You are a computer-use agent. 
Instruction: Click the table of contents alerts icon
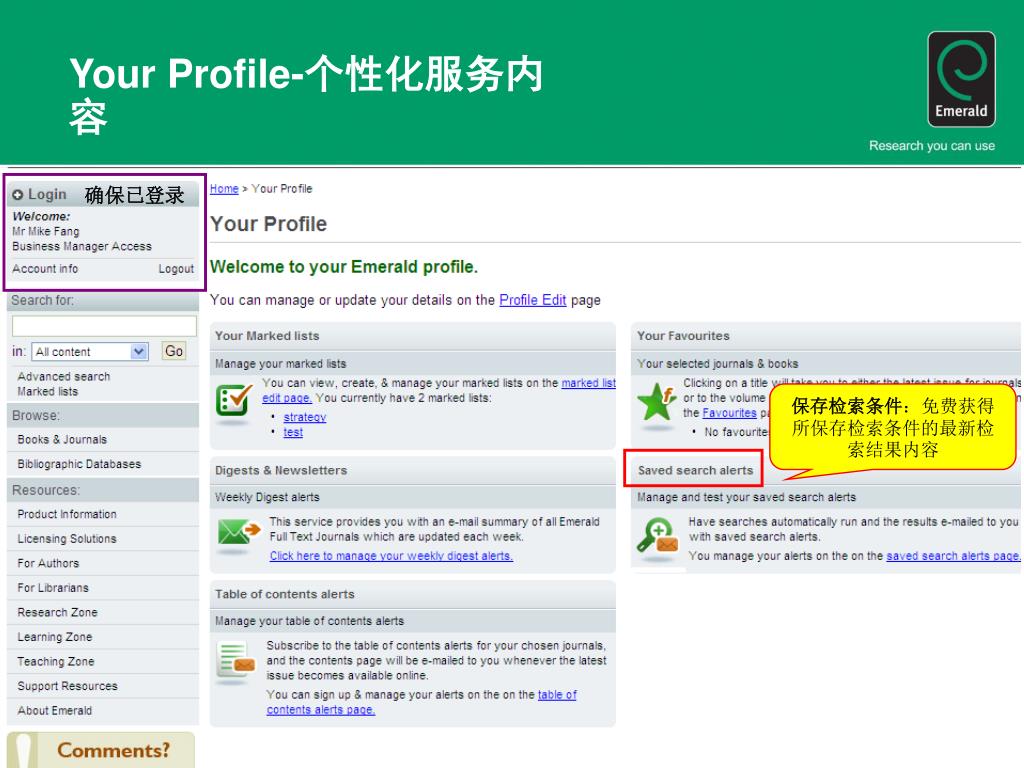tap(235, 660)
